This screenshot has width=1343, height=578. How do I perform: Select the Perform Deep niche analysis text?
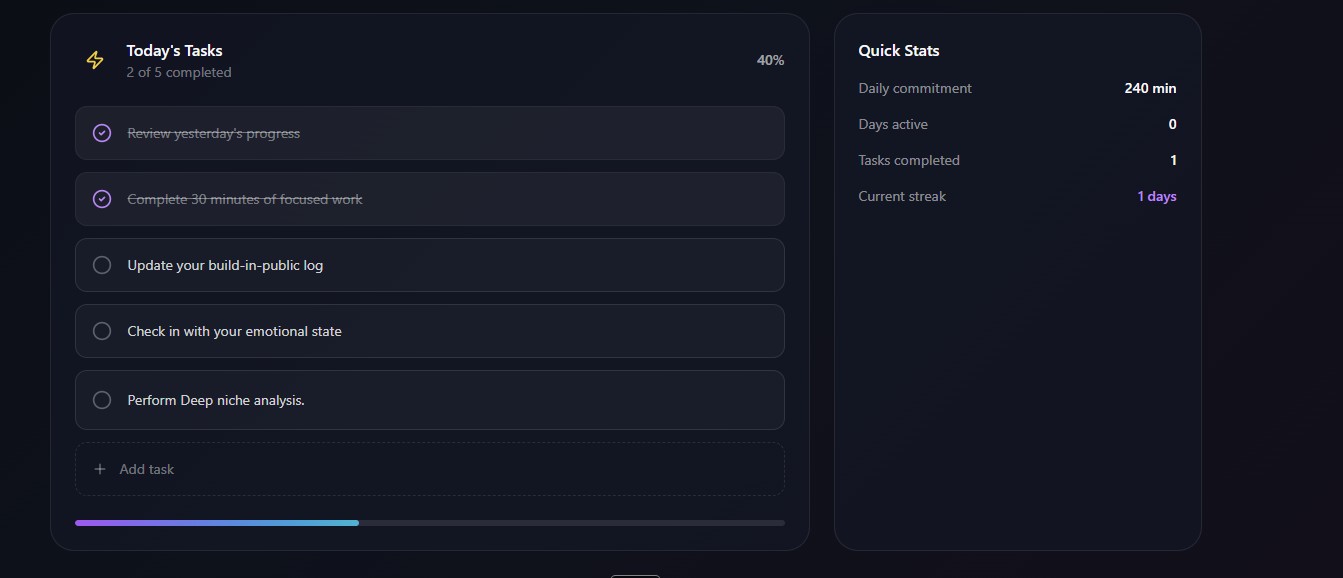click(216, 400)
